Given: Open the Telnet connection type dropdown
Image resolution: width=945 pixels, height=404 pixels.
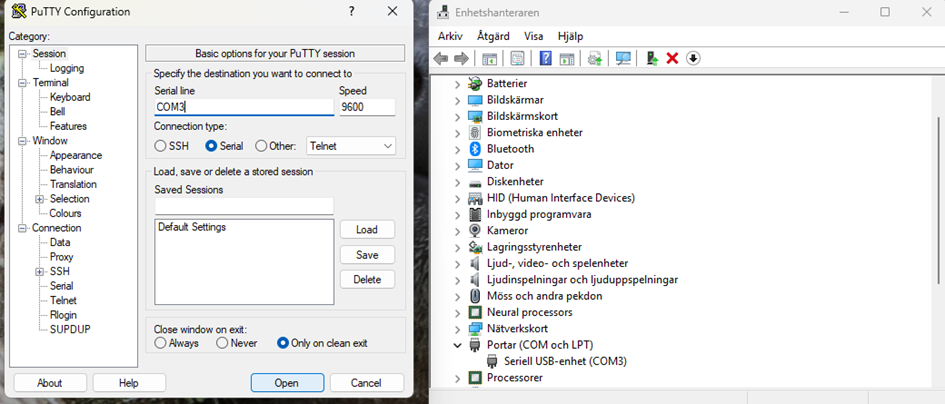Looking at the screenshot, I should pos(351,146).
